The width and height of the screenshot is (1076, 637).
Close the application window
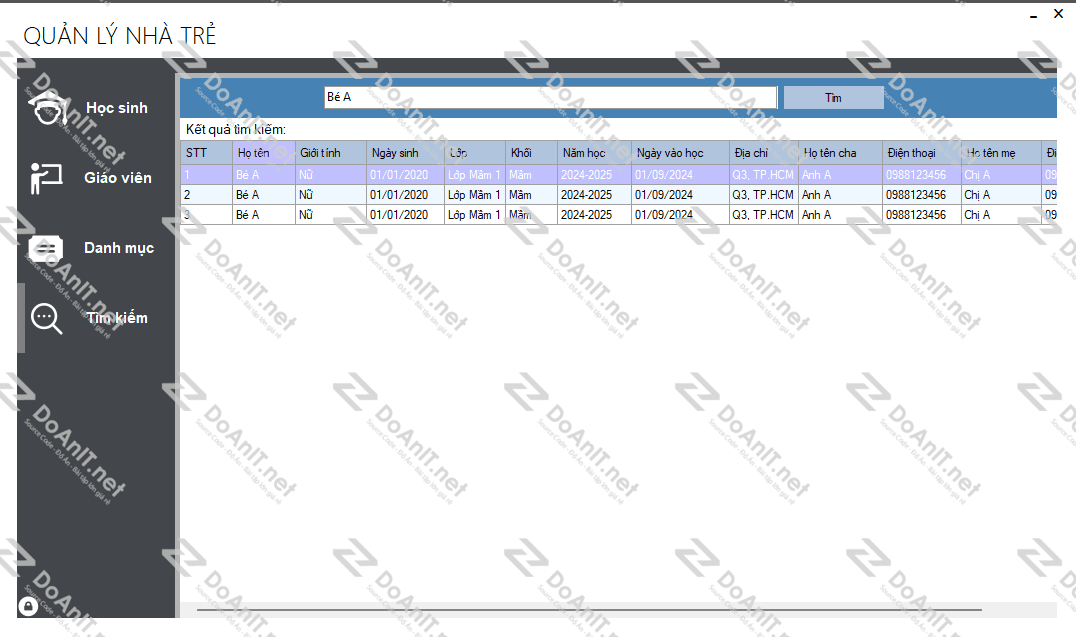tap(1058, 14)
